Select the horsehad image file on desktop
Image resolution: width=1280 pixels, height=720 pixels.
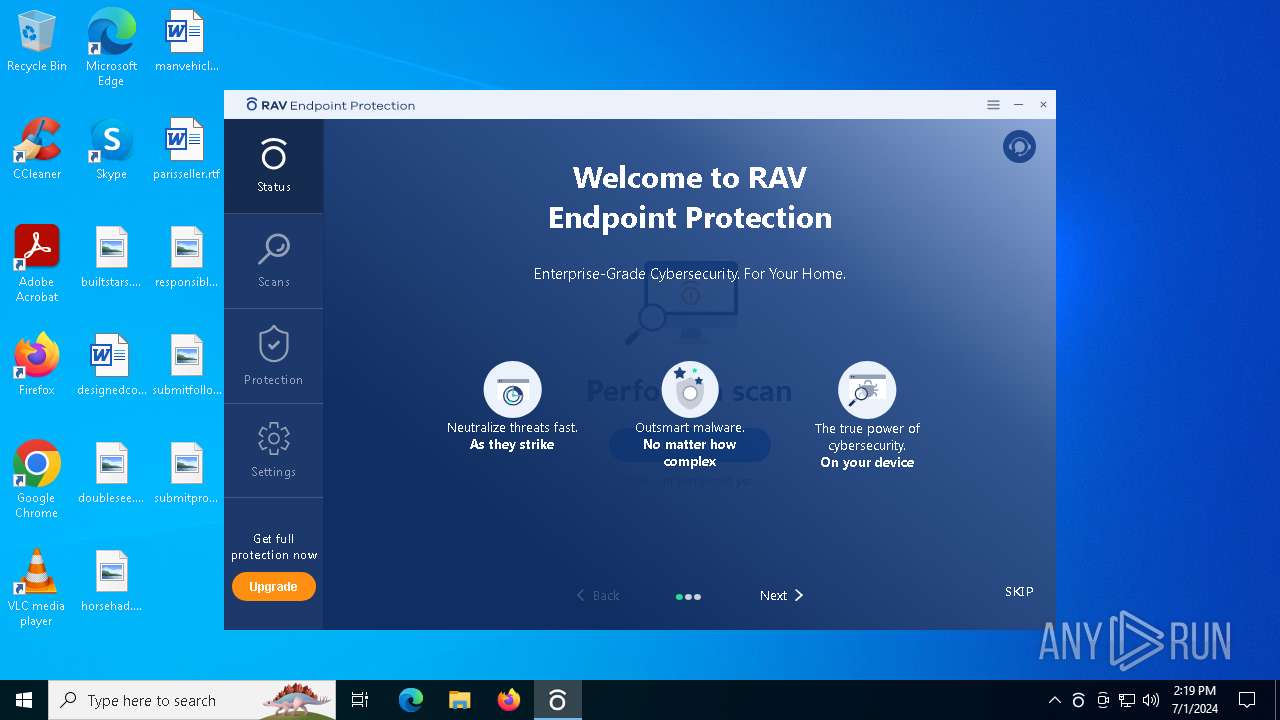pos(111,581)
